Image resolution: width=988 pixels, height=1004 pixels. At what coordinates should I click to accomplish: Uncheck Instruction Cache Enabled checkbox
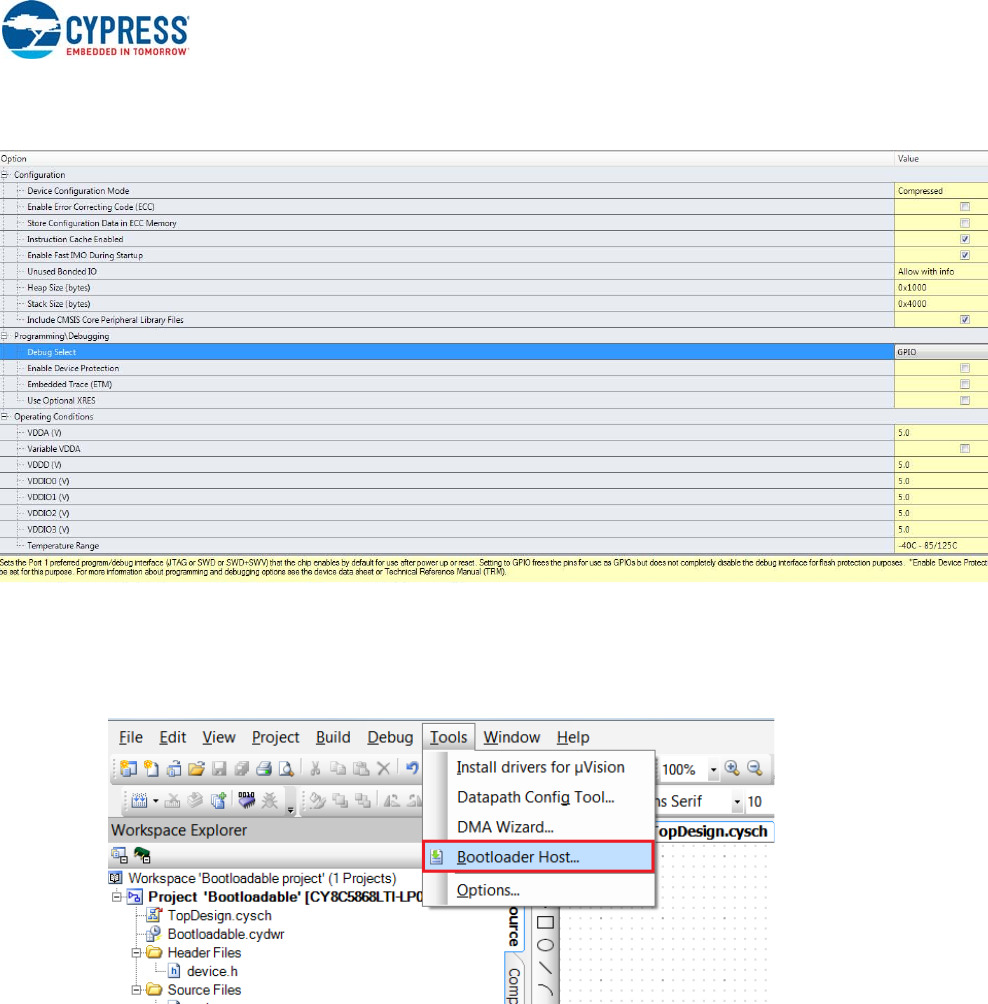(x=965, y=239)
